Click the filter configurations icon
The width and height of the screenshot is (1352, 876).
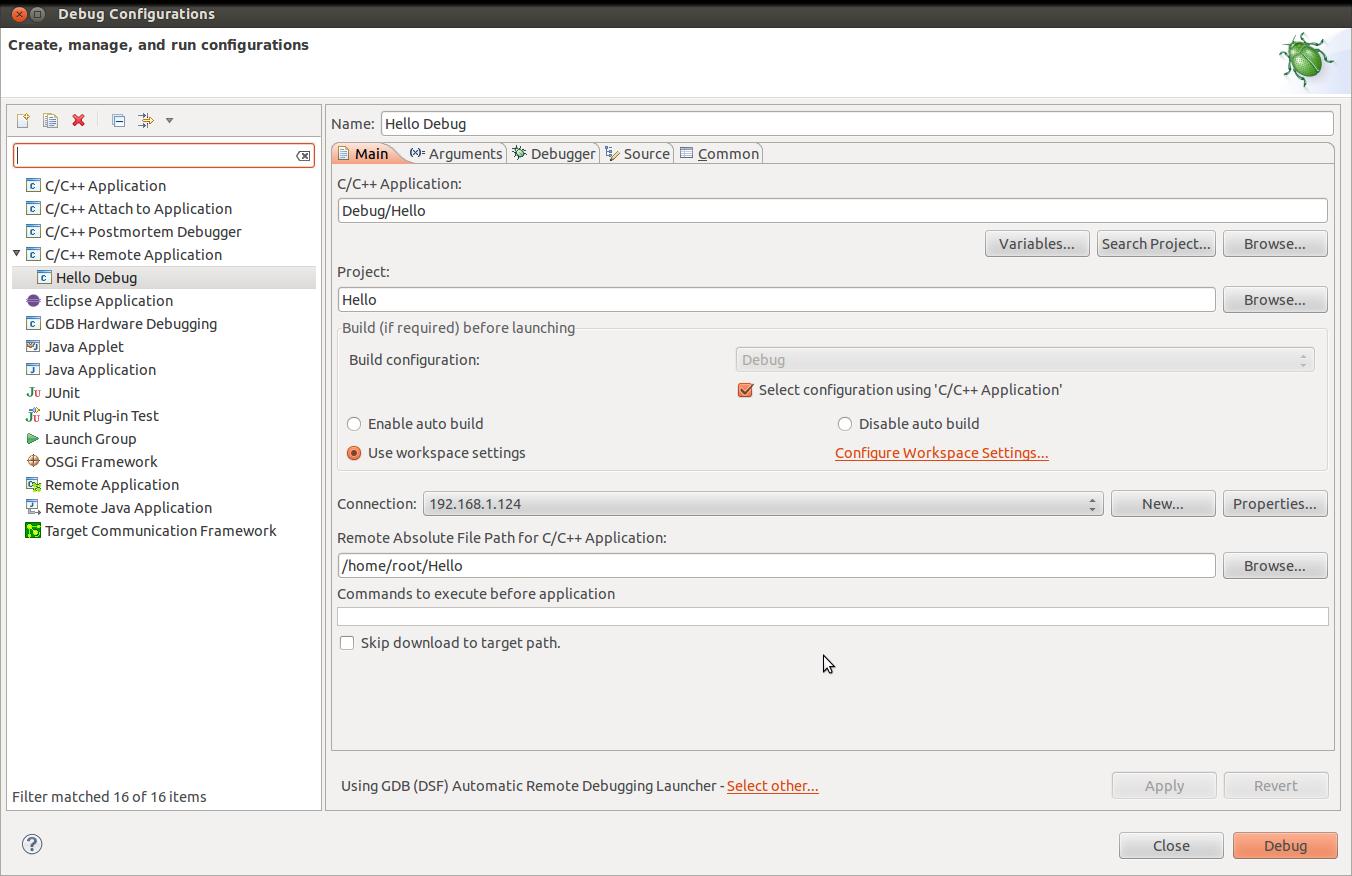click(x=146, y=121)
